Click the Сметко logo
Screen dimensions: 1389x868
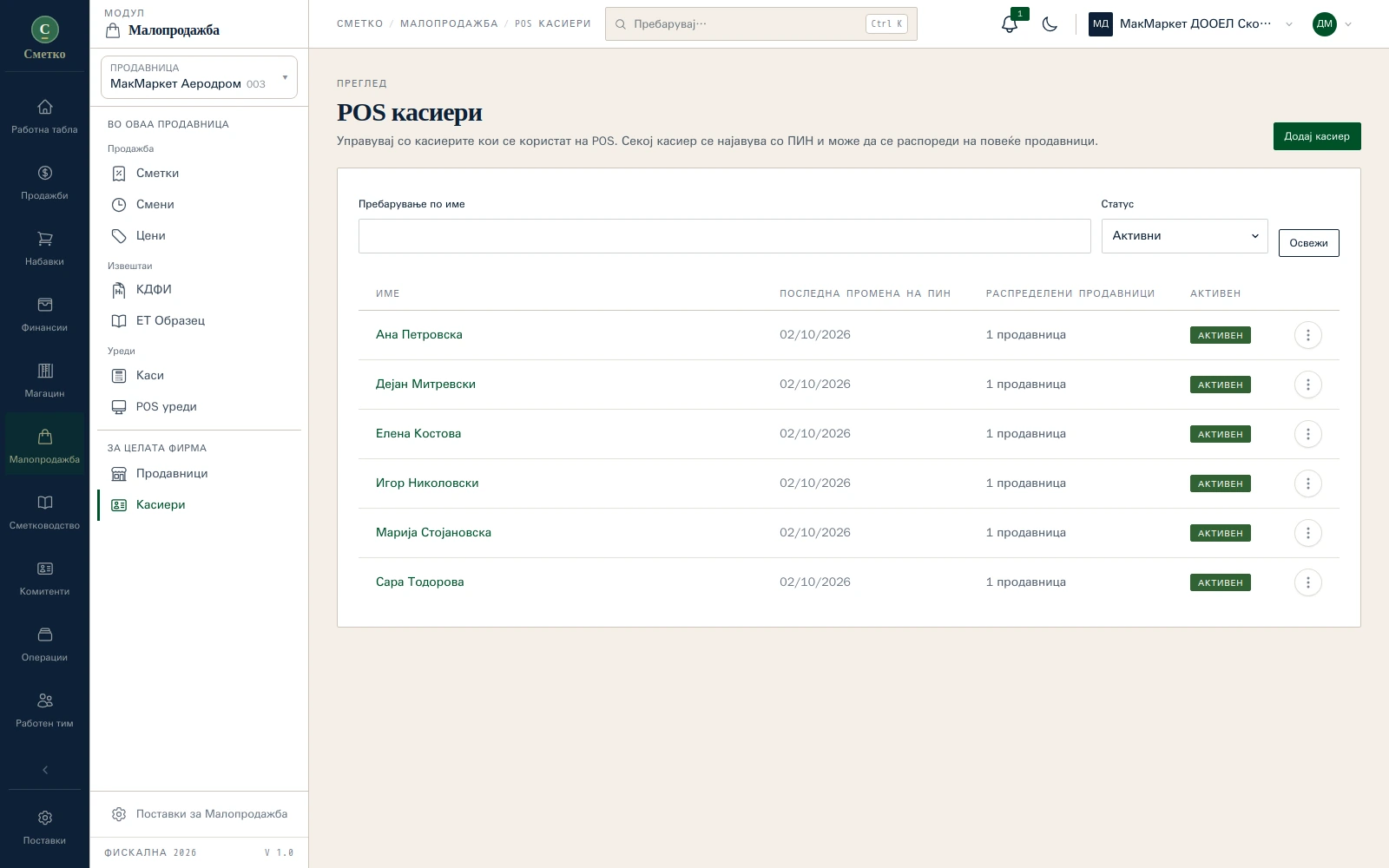[x=44, y=37]
